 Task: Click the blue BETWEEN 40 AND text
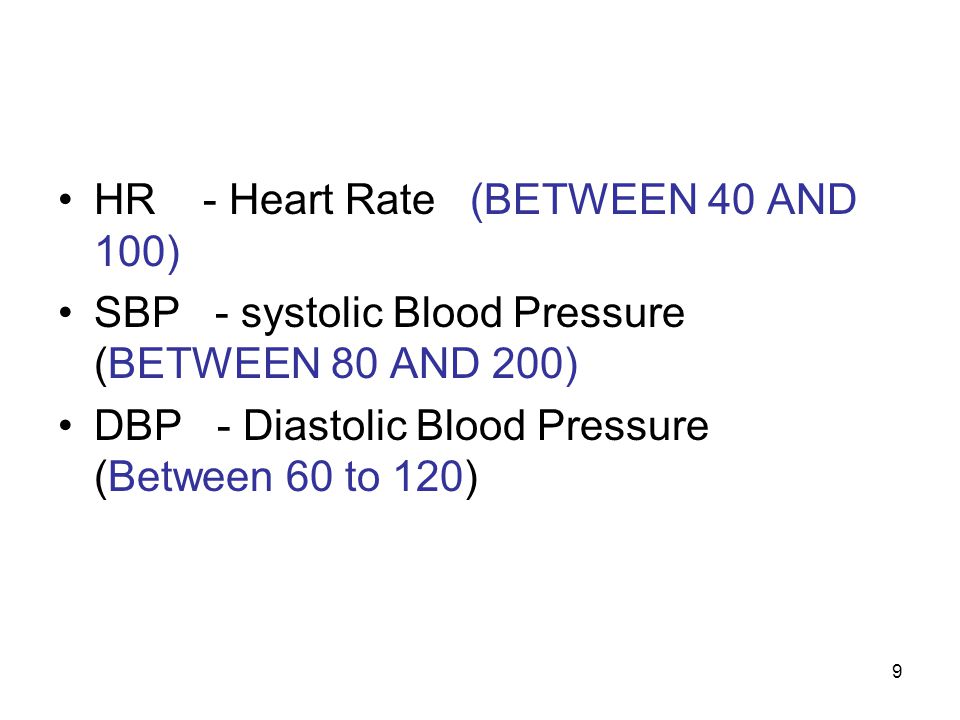663,200
